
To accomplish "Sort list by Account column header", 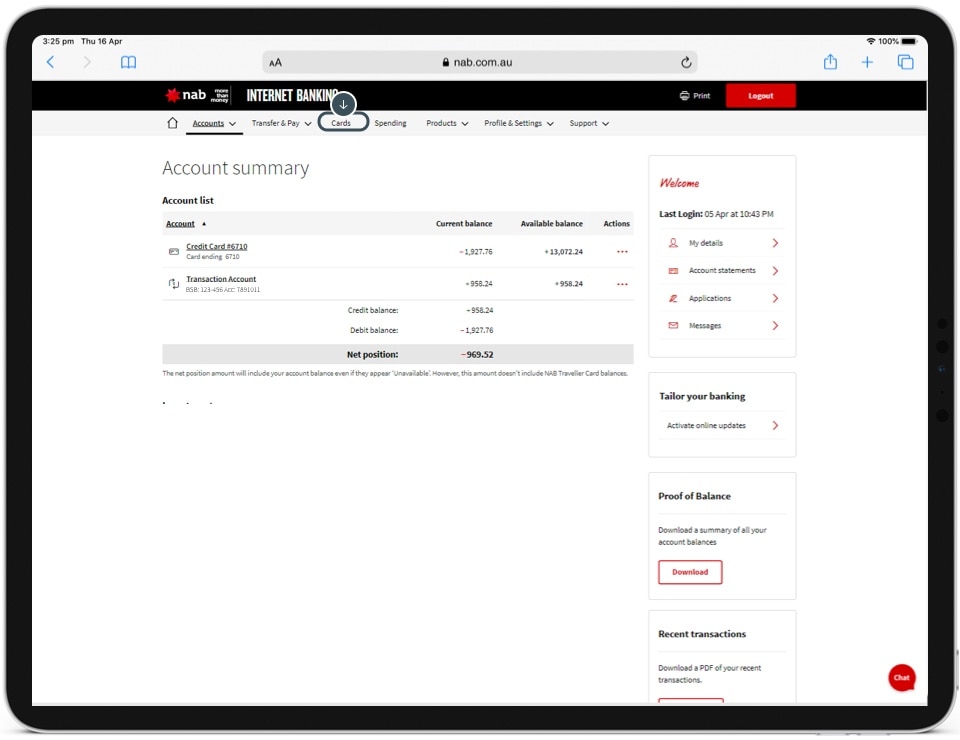I will (181, 224).
